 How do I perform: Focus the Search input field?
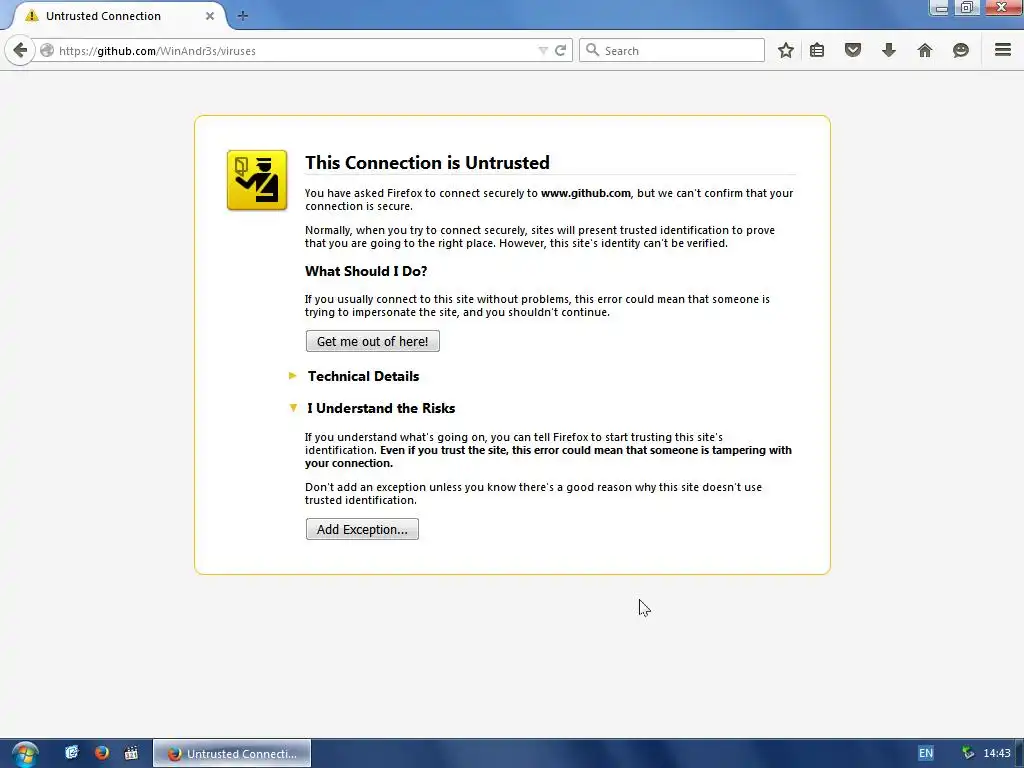[x=671, y=50]
